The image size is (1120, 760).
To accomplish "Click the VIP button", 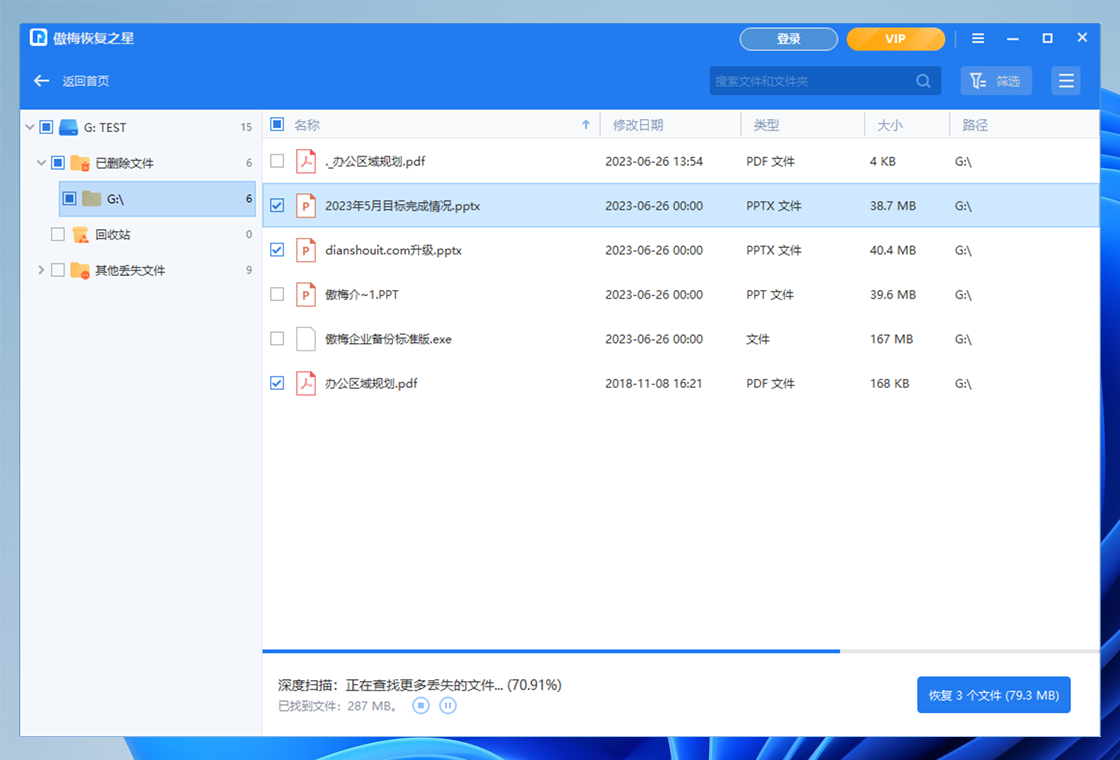I will point(896,39).
